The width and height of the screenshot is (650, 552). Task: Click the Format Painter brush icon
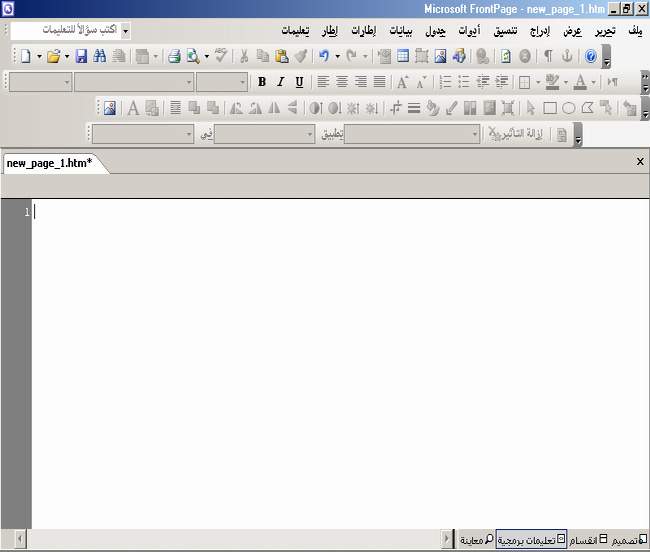[301, 57]
